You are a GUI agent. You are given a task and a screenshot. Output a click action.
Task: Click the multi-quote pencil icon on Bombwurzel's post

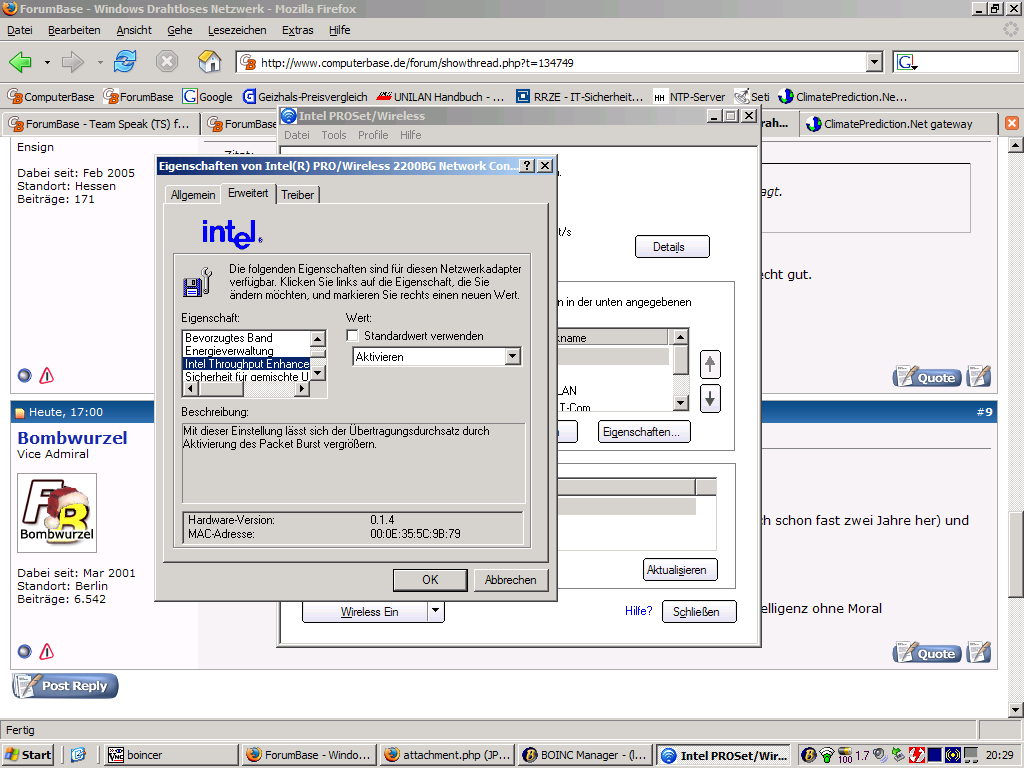pos(979,652)
